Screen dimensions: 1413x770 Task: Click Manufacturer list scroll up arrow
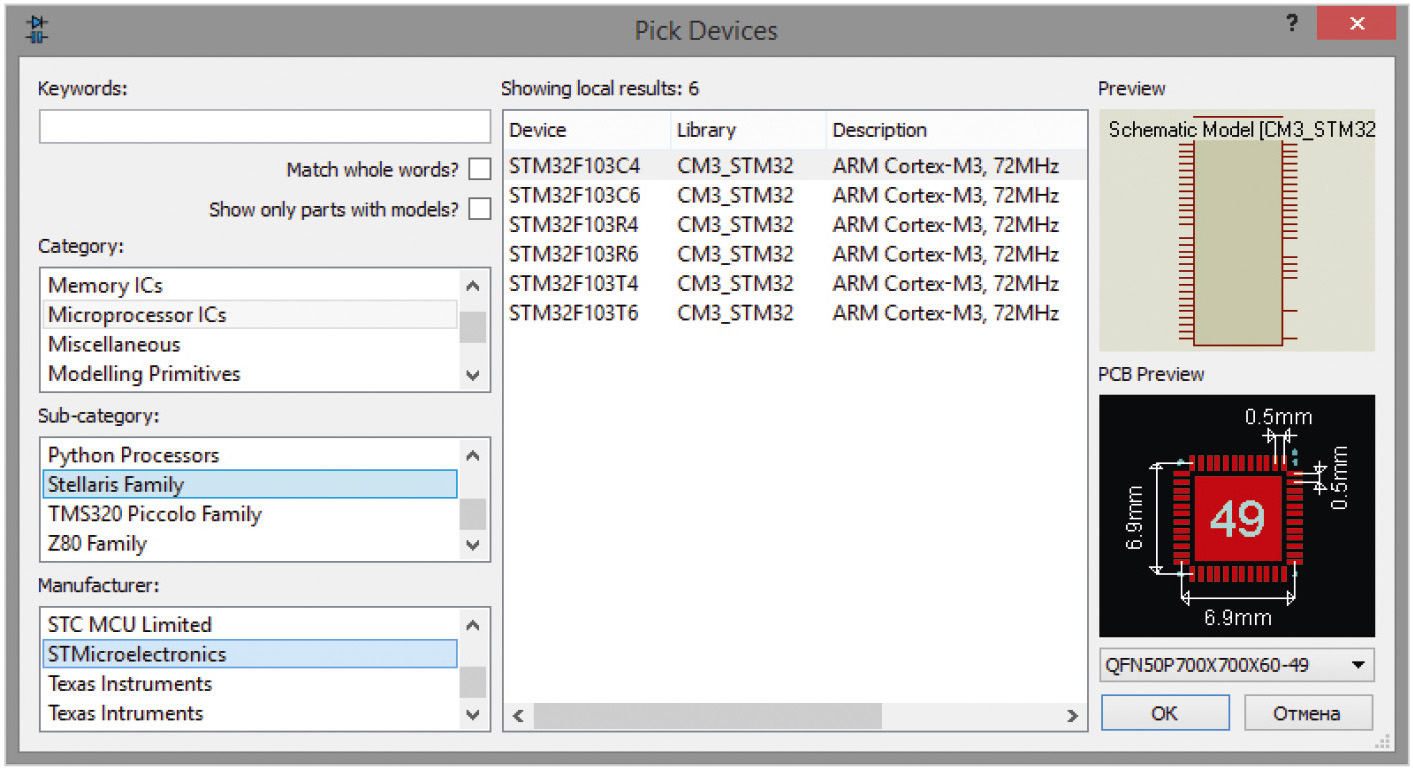473,626
